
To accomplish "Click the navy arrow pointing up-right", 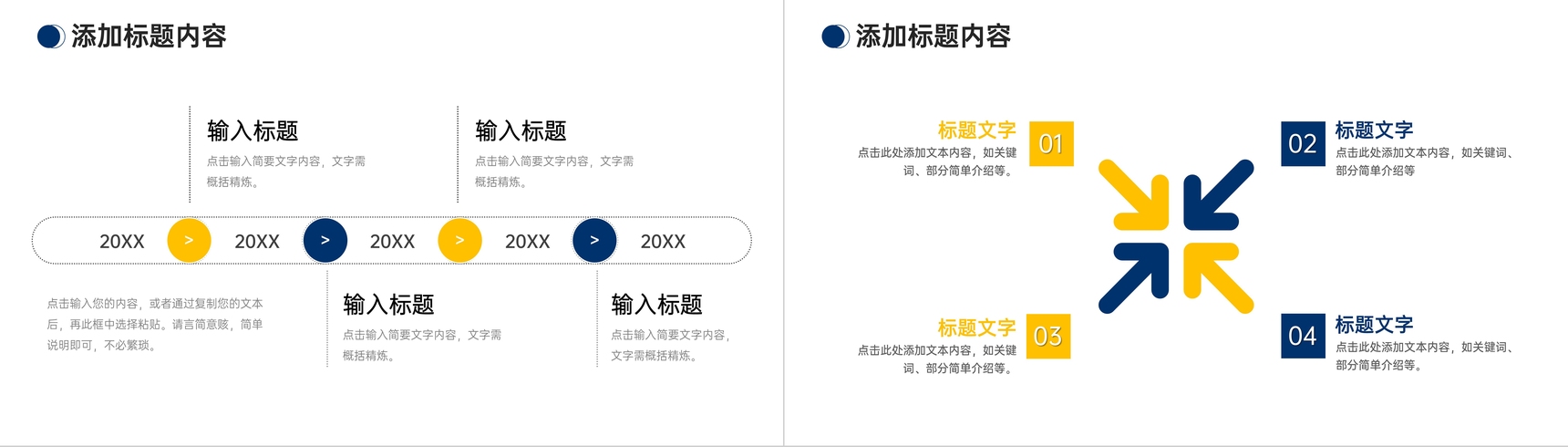I will coord(1133,278).
